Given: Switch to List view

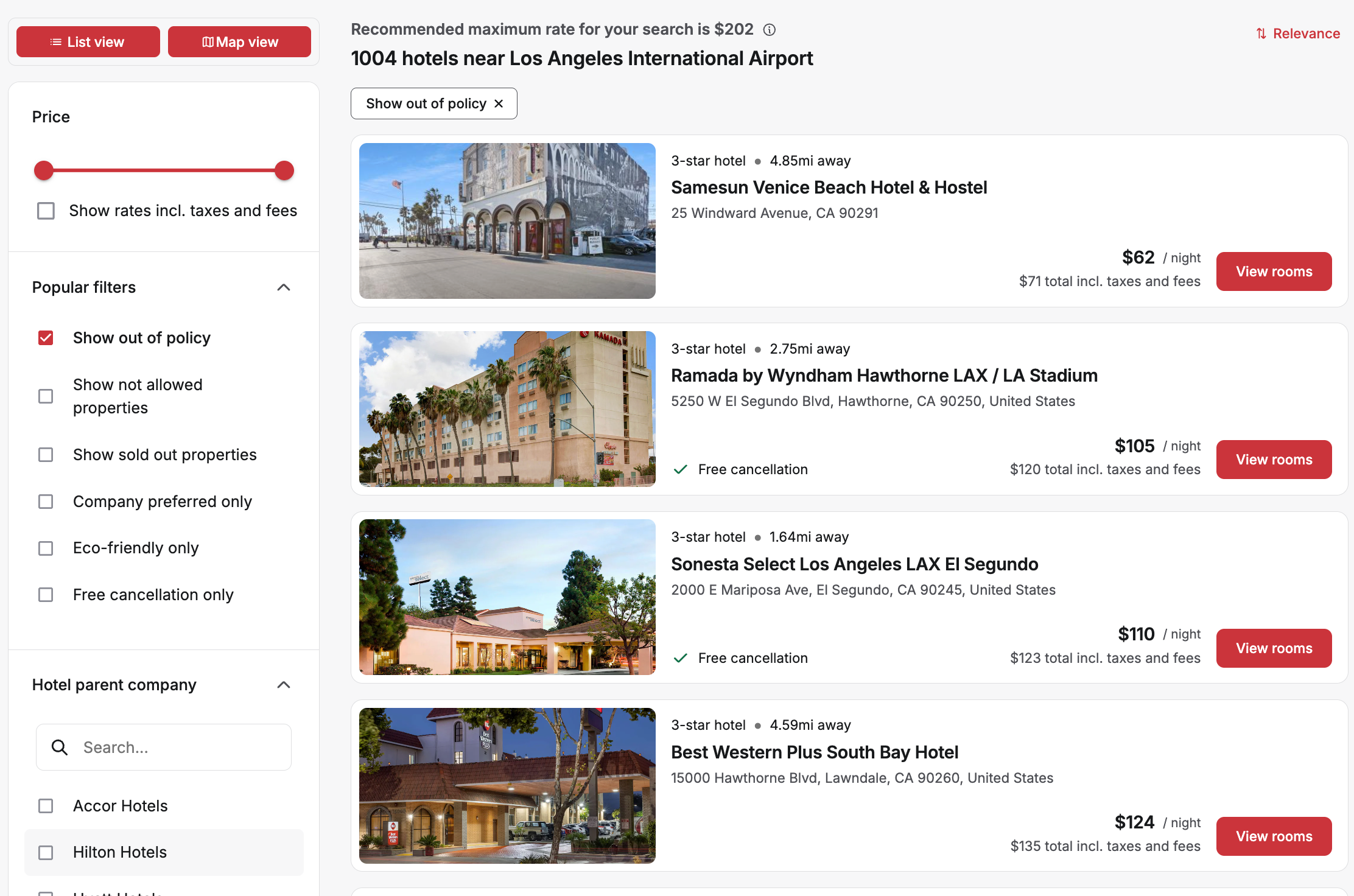Looking at the screenshot, I should point(88,42).
